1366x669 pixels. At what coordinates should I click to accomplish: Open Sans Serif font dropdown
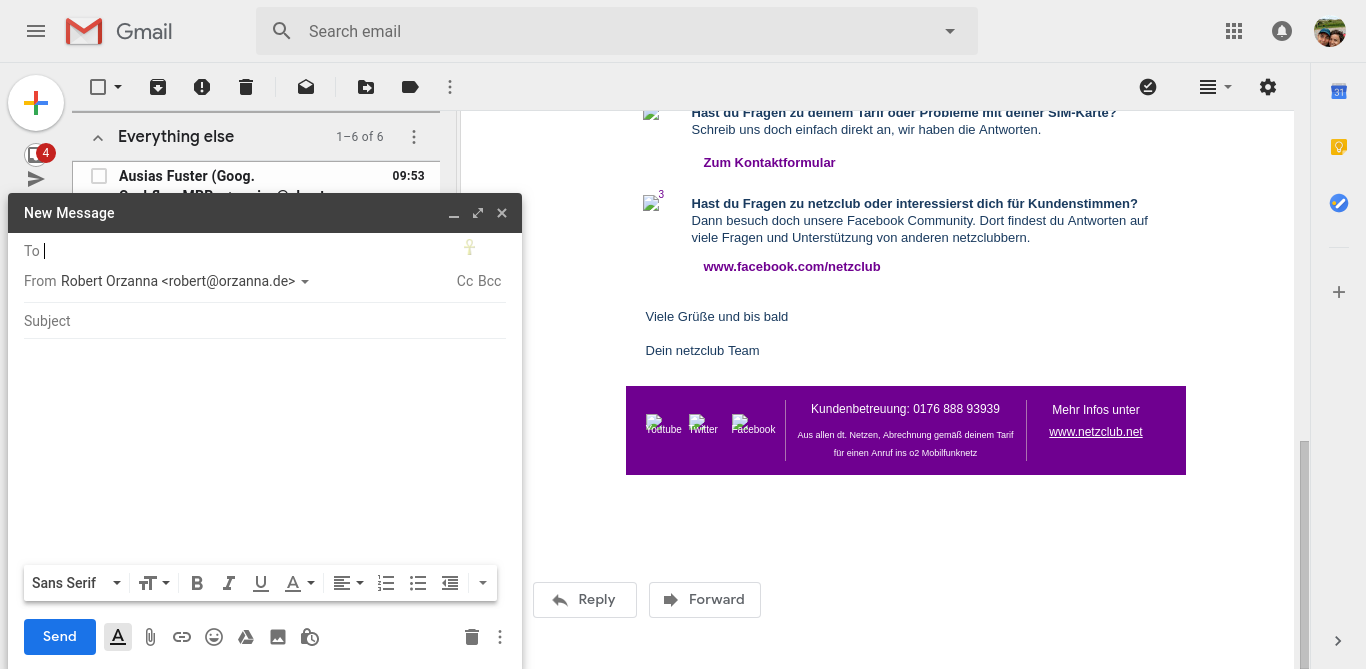[x=76, y=583]
